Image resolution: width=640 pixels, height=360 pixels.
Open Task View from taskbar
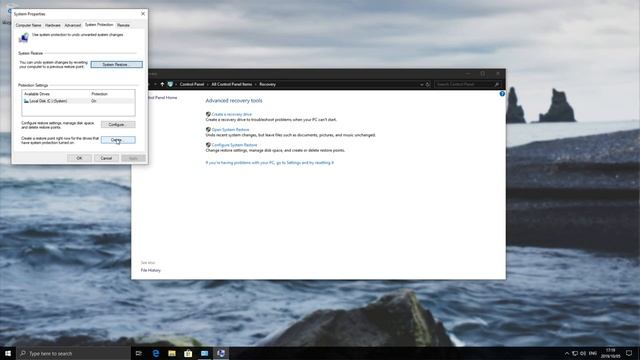139,353
